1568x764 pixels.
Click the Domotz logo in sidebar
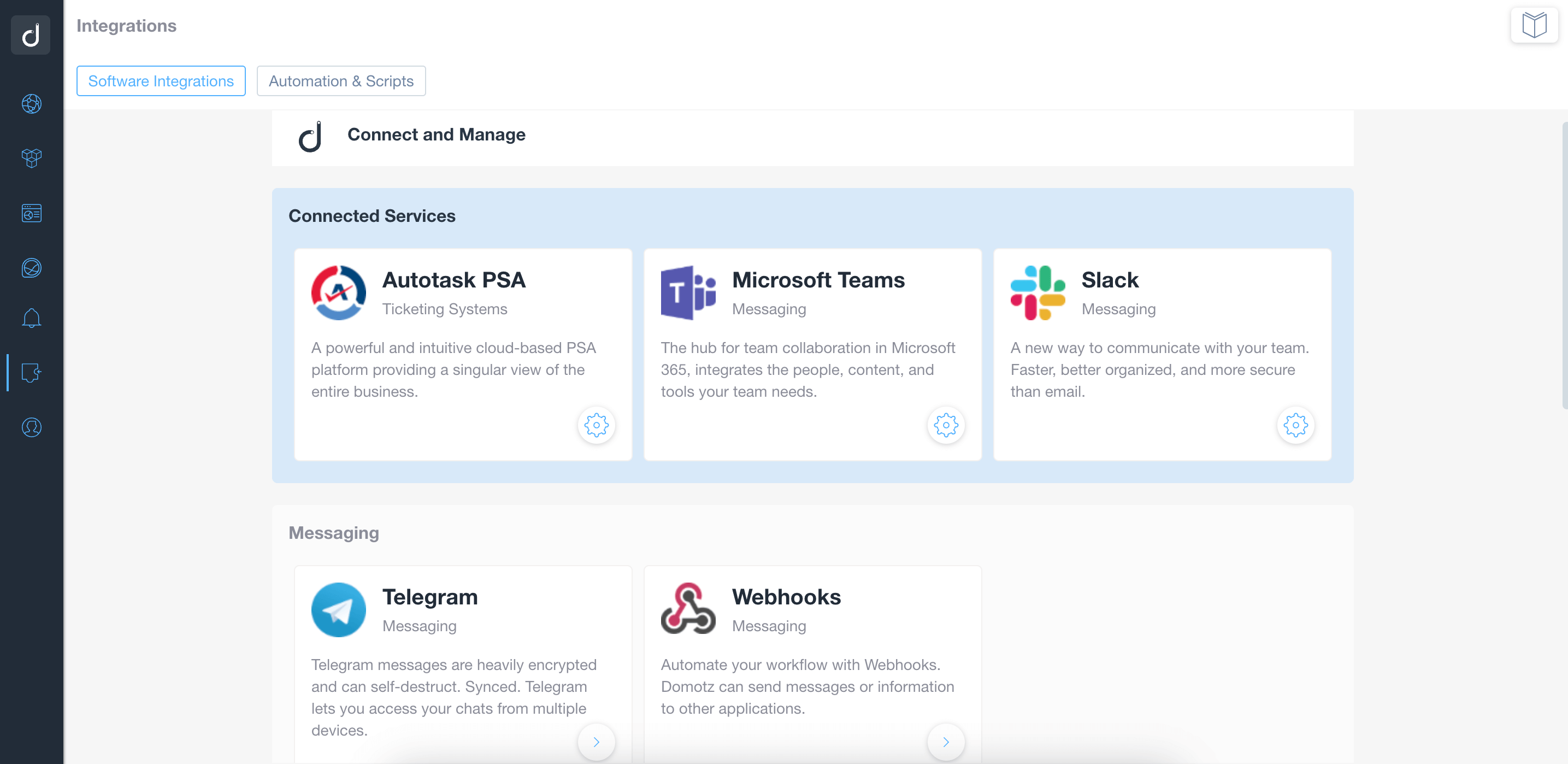tap(31, 34)
